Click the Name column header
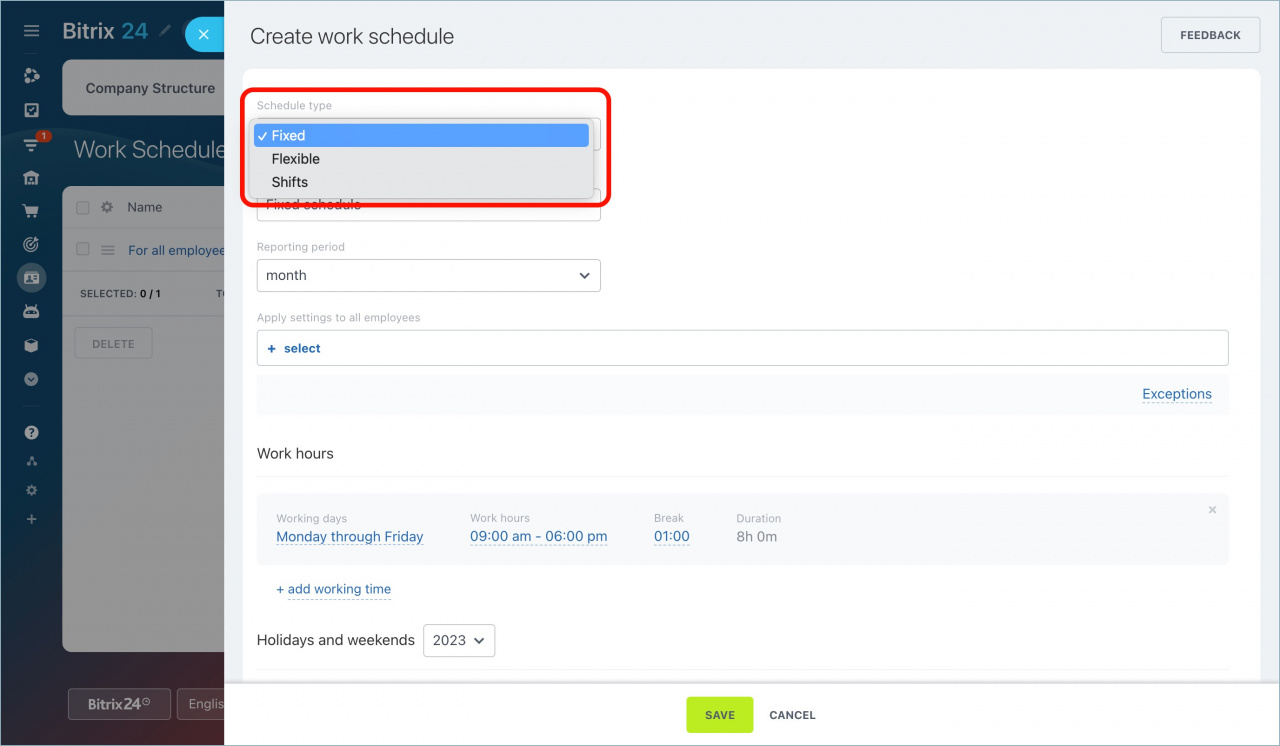The image size is (1280, 746). point(145,207)
